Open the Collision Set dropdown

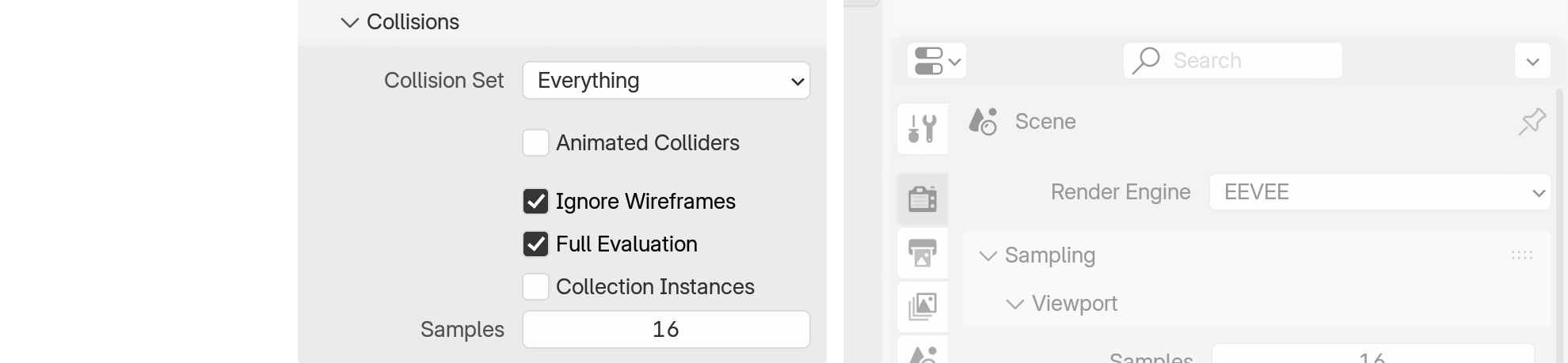point(666,81)
